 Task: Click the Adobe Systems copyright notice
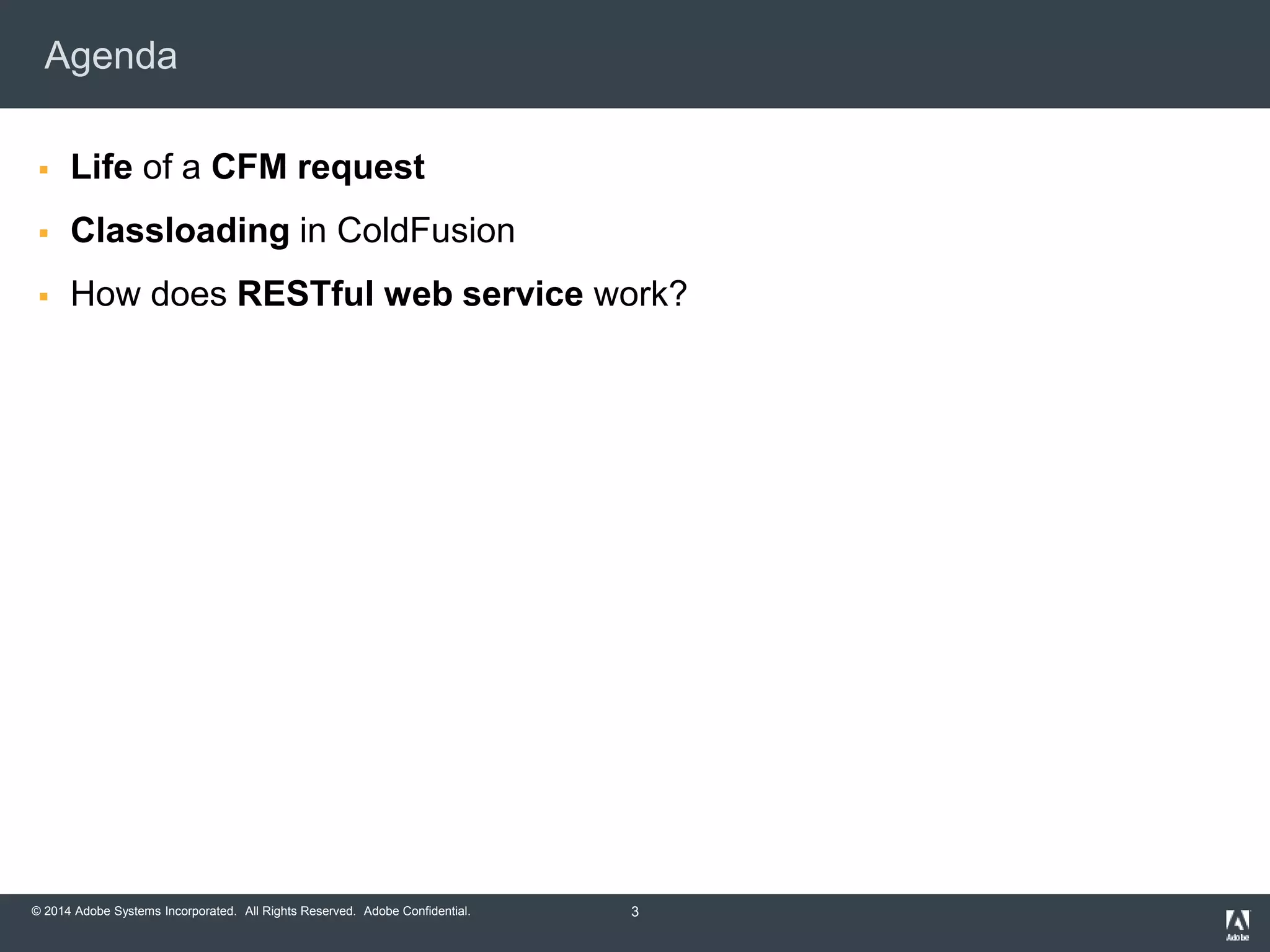pos(251,911)
